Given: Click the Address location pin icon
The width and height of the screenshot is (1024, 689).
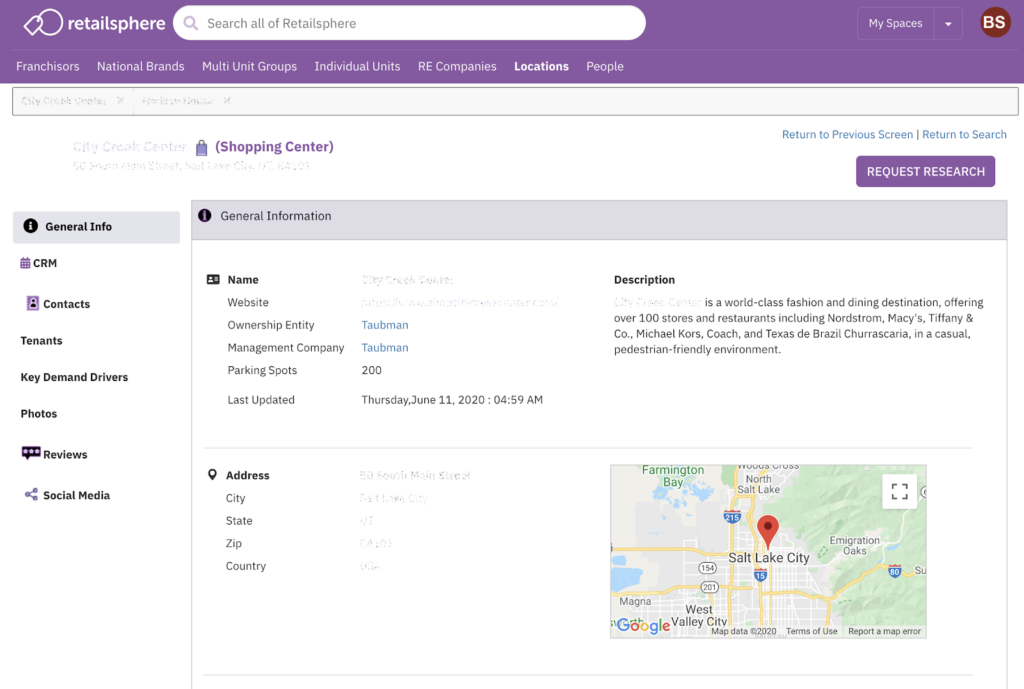Looking at the screenshot, I should (x=212, y=475).
